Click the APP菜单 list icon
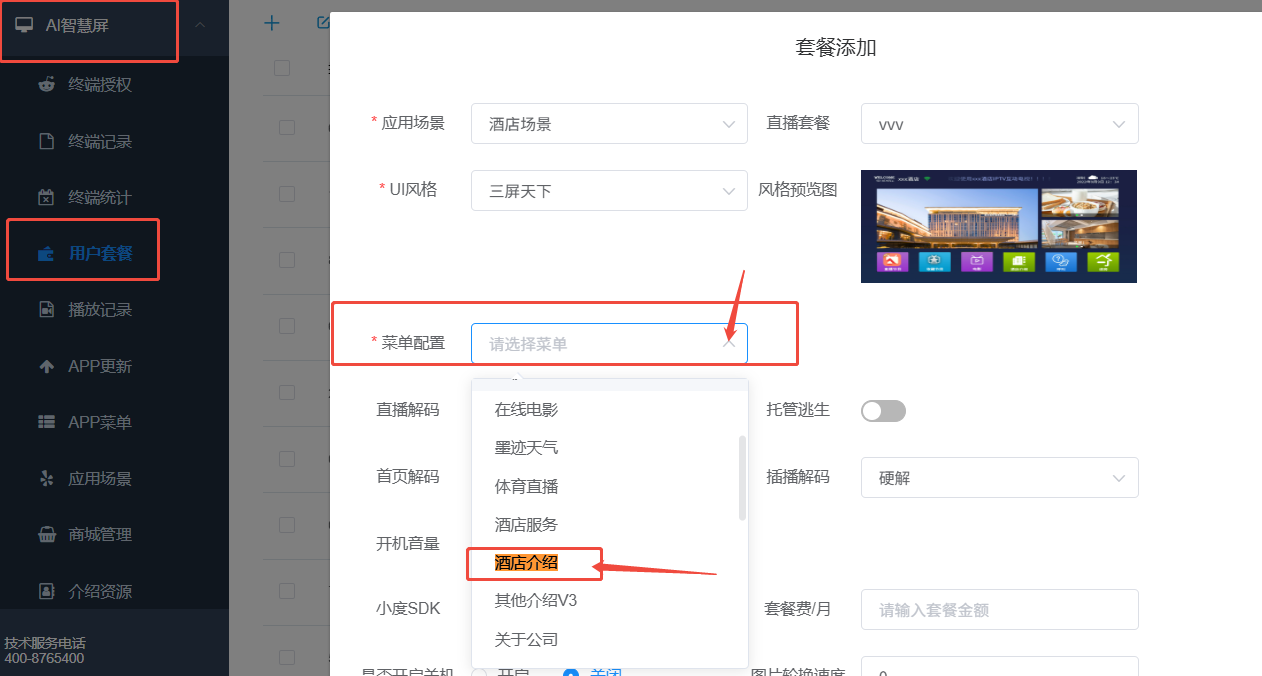 tap(46, 422)
